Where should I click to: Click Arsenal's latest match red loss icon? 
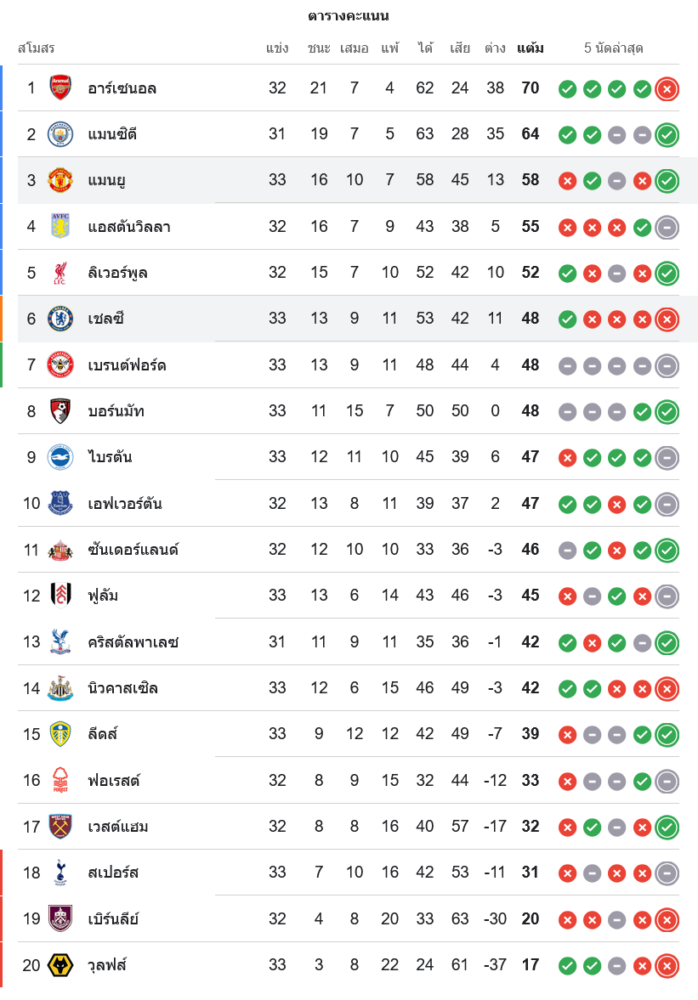[667, 89]
